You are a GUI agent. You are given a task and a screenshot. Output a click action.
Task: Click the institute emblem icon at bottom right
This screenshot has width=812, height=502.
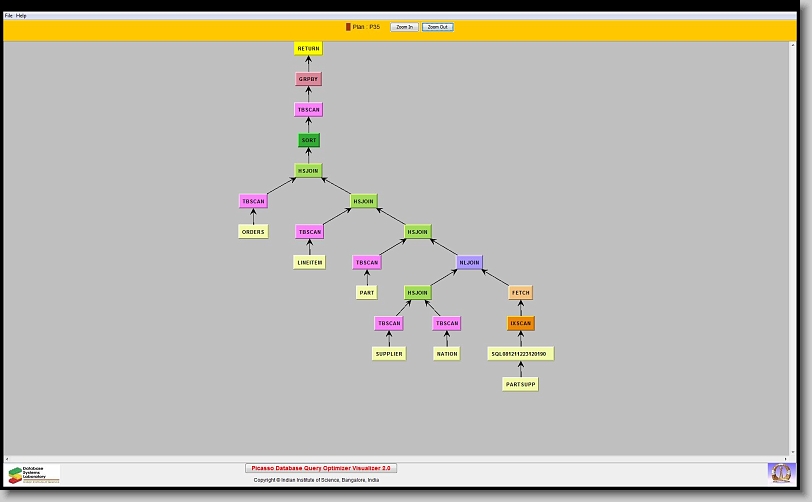(780, 472)
